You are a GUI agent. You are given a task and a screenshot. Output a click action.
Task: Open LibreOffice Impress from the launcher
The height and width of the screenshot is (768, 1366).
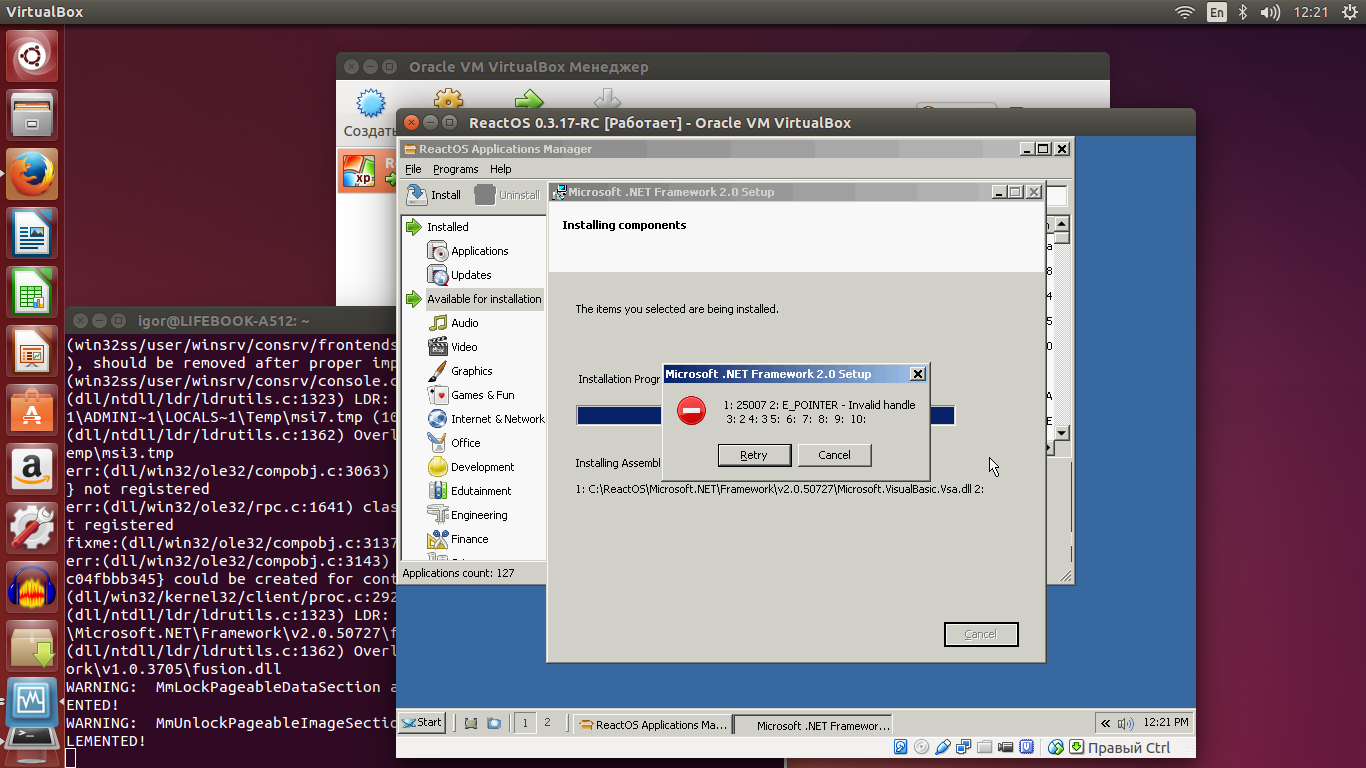33,351
